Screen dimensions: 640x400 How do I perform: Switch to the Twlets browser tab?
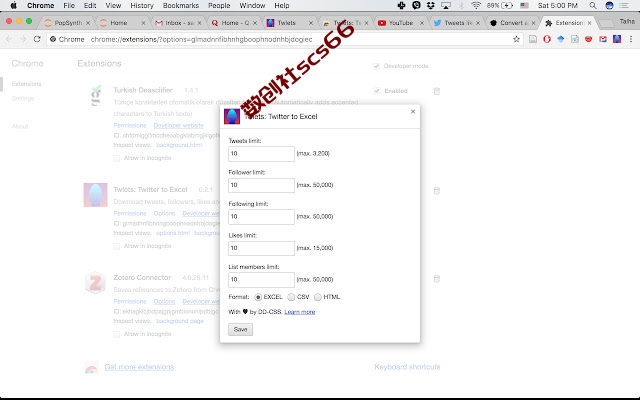(x=289, y=23)
